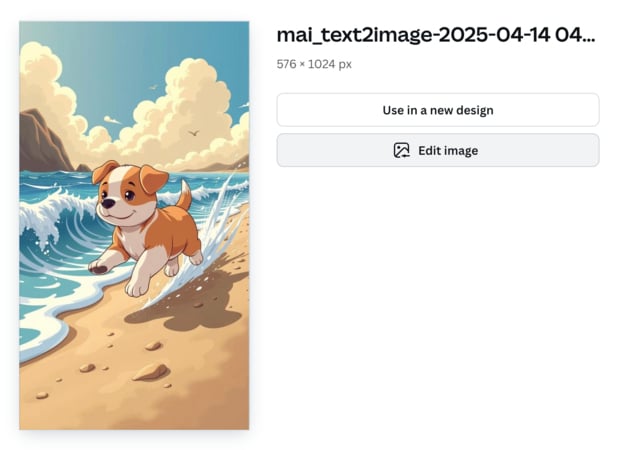Image resolution: width=618 pixels, height=450 pixels.
Task: Click the puppy's tail in the preview
Action: pyautogui.click(x=184, y=196)
